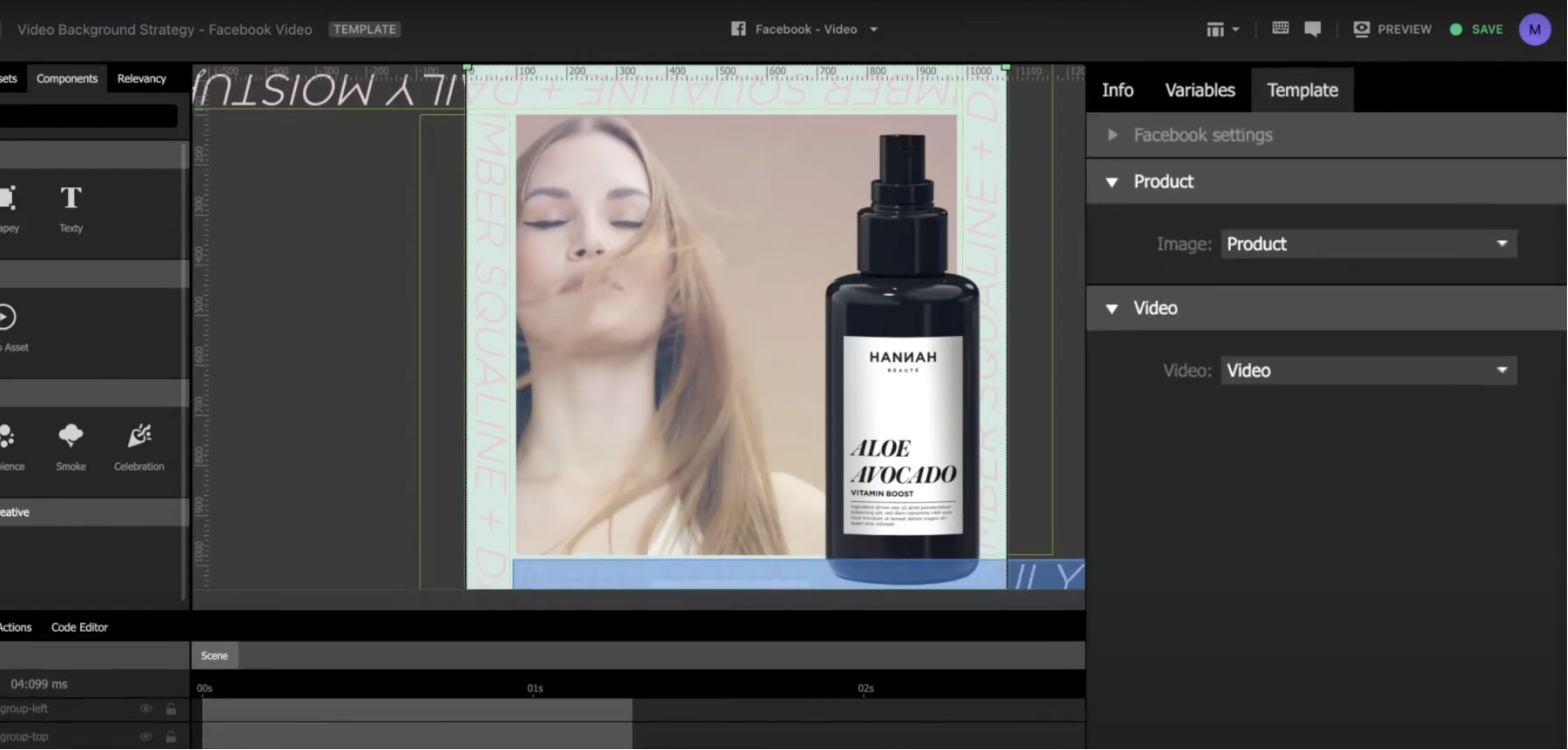1568x750 pixels.
Task: Open the Image Product dropdown
Action: [x=1369, y=244]
